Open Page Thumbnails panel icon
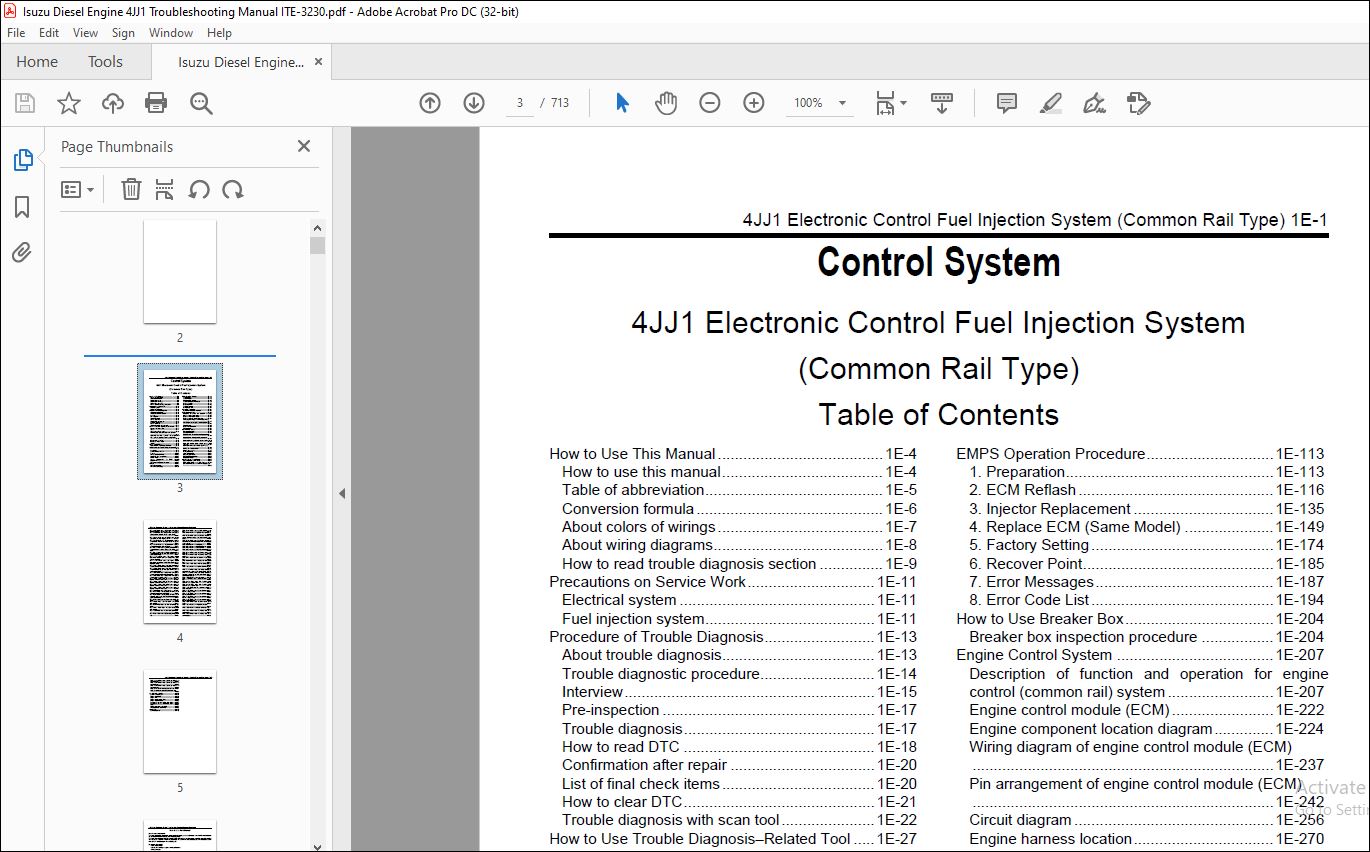The width and height of the screenshot is (1370, 852). coord(22,160)
